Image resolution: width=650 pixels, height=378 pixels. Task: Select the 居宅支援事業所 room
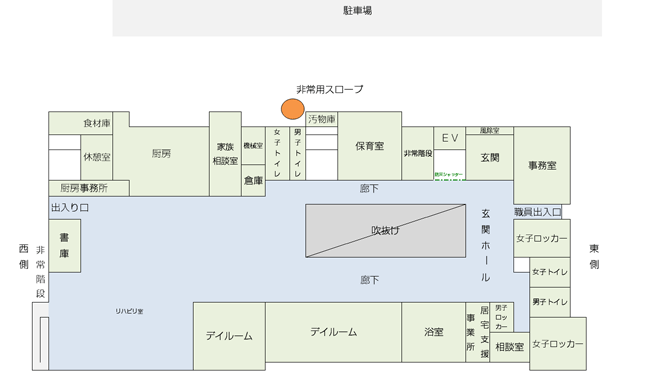(478, 332)
